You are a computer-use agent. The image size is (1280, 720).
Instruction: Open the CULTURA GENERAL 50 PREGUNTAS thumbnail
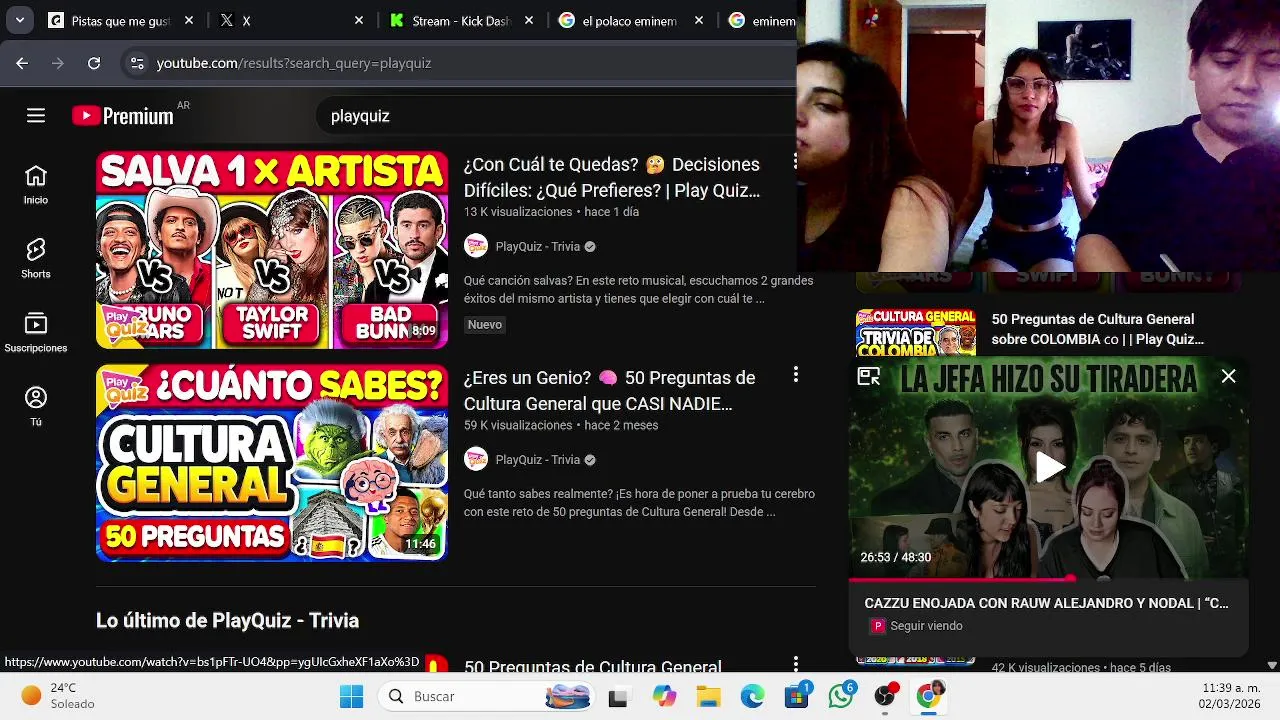tap(272, 463)
